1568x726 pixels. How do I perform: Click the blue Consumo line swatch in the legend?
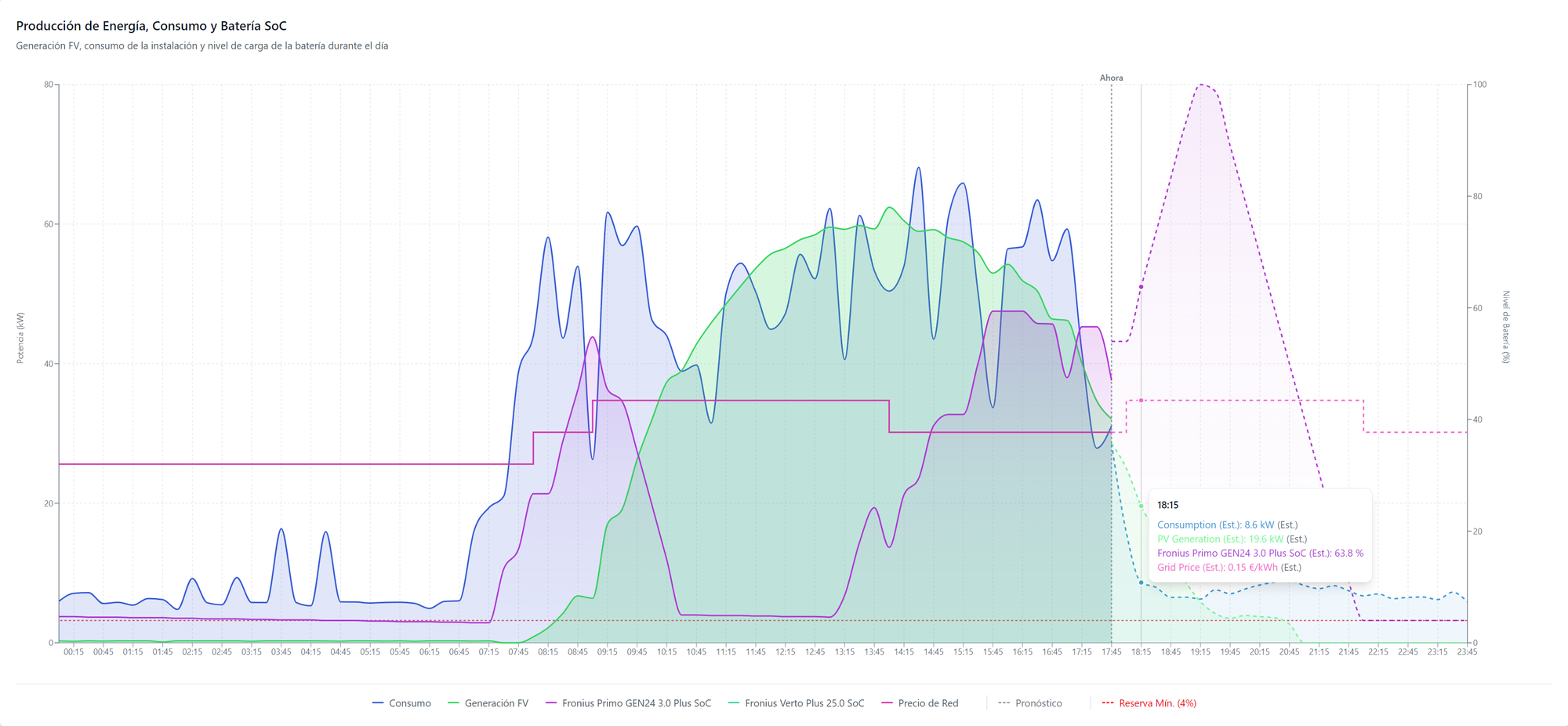coord(378,703)
